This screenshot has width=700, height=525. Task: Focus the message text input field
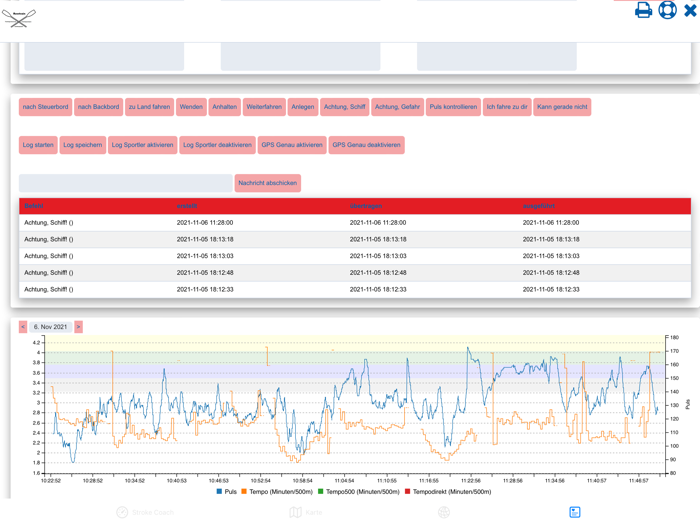(x=125, y=183)
